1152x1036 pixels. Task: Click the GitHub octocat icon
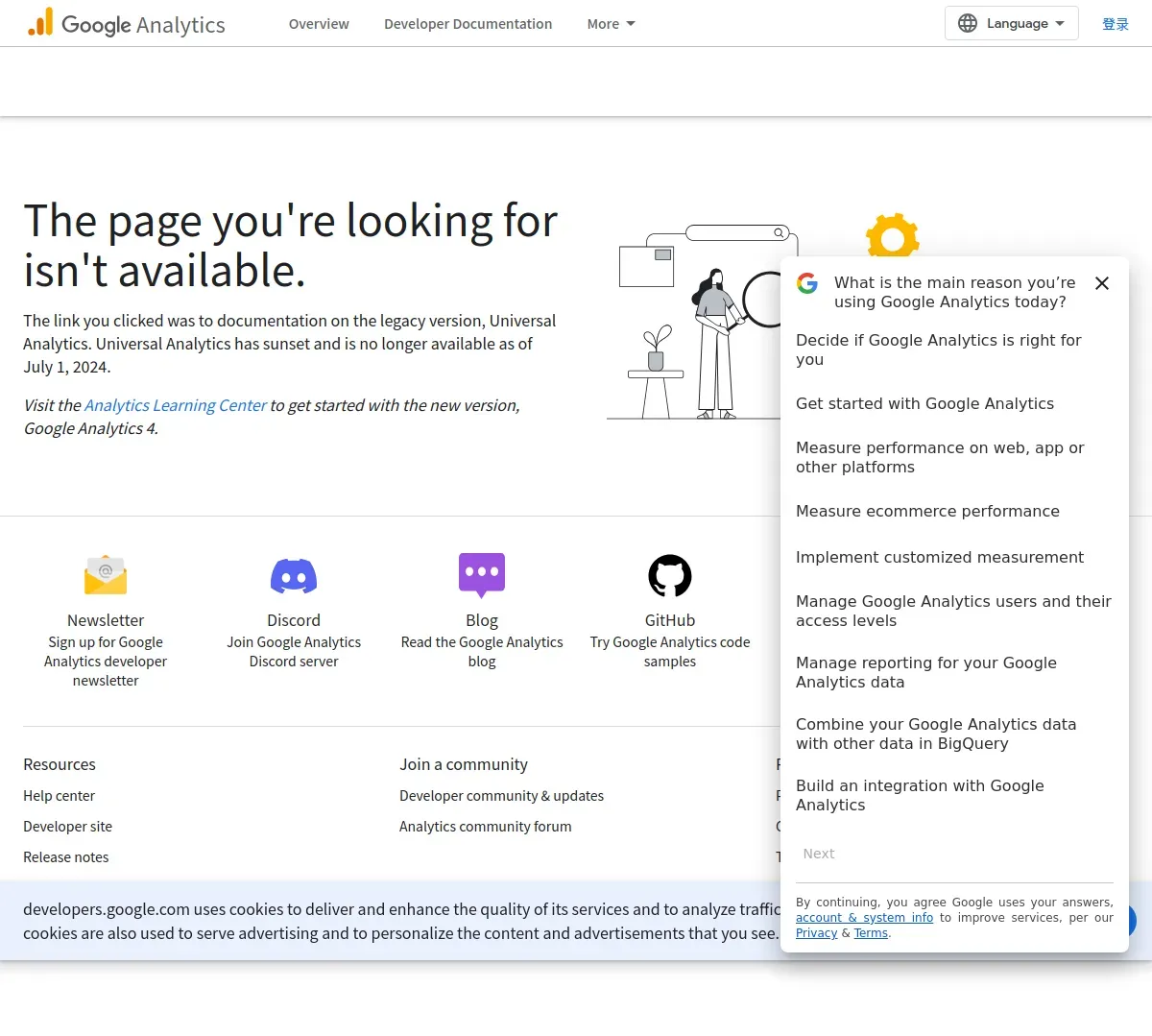tap(670, 576)
